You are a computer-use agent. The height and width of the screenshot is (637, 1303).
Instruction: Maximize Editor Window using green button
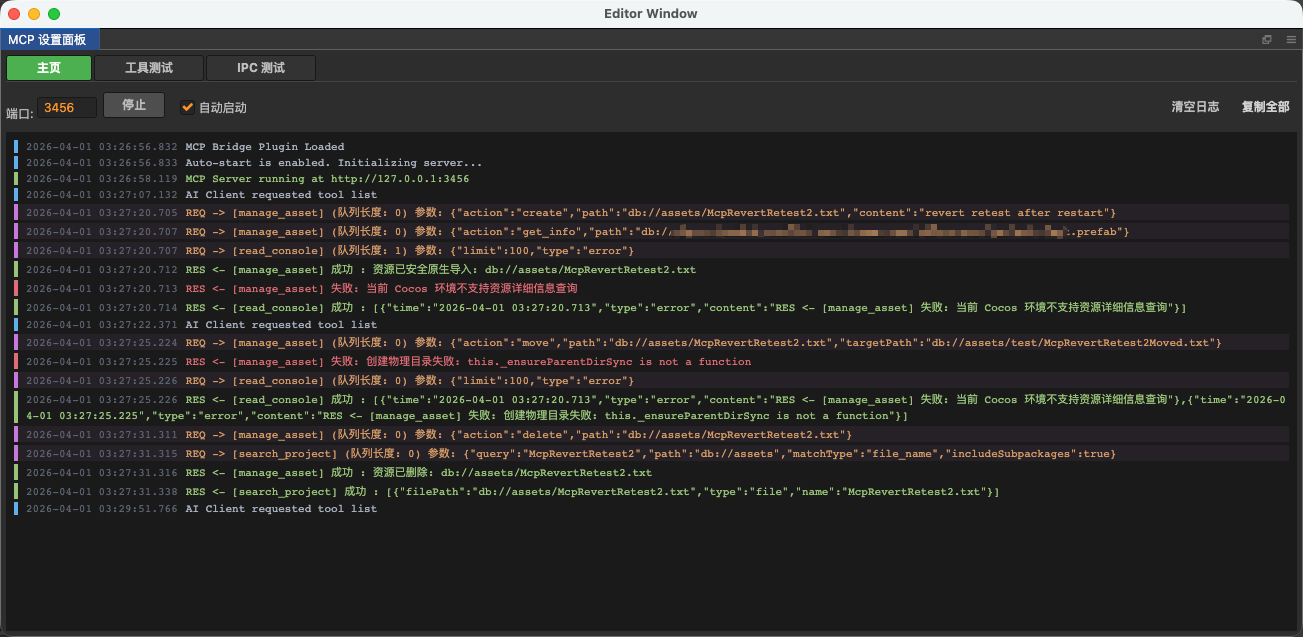pos(54,14)
